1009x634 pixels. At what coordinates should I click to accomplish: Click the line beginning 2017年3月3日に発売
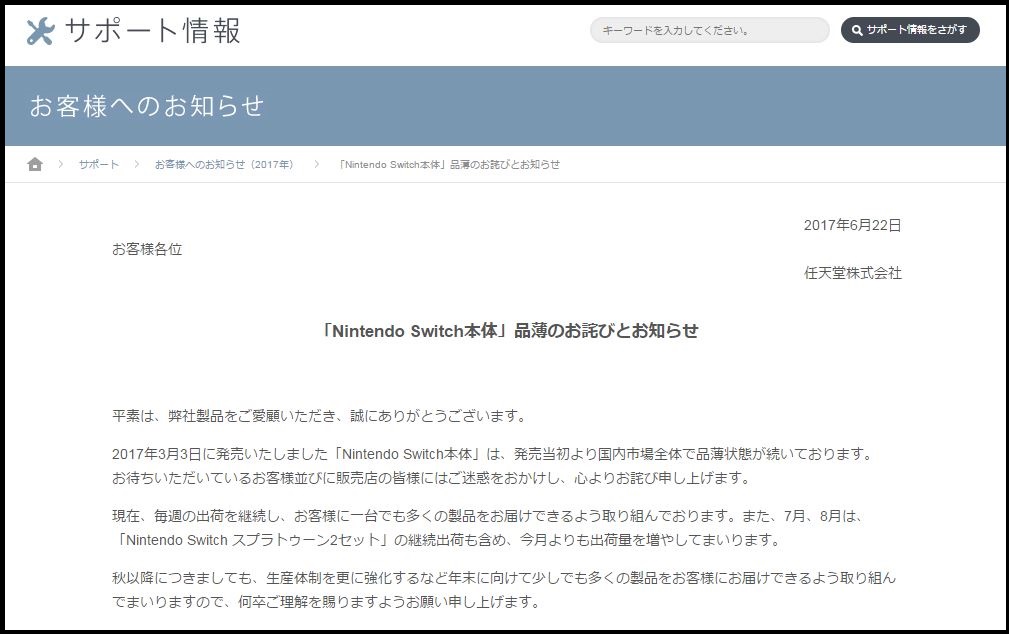[493, 454]
